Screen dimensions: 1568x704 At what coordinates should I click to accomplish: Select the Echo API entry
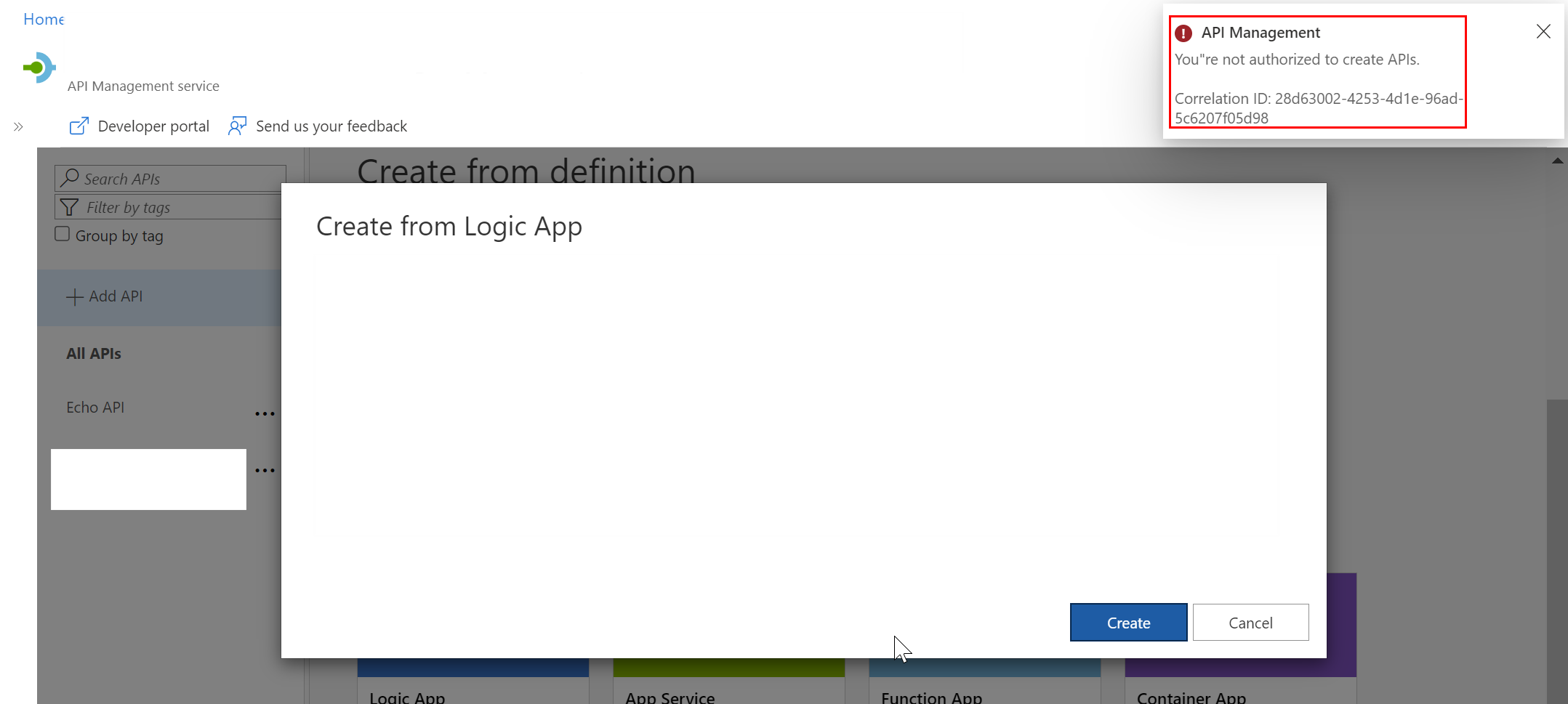click(95, 408)
